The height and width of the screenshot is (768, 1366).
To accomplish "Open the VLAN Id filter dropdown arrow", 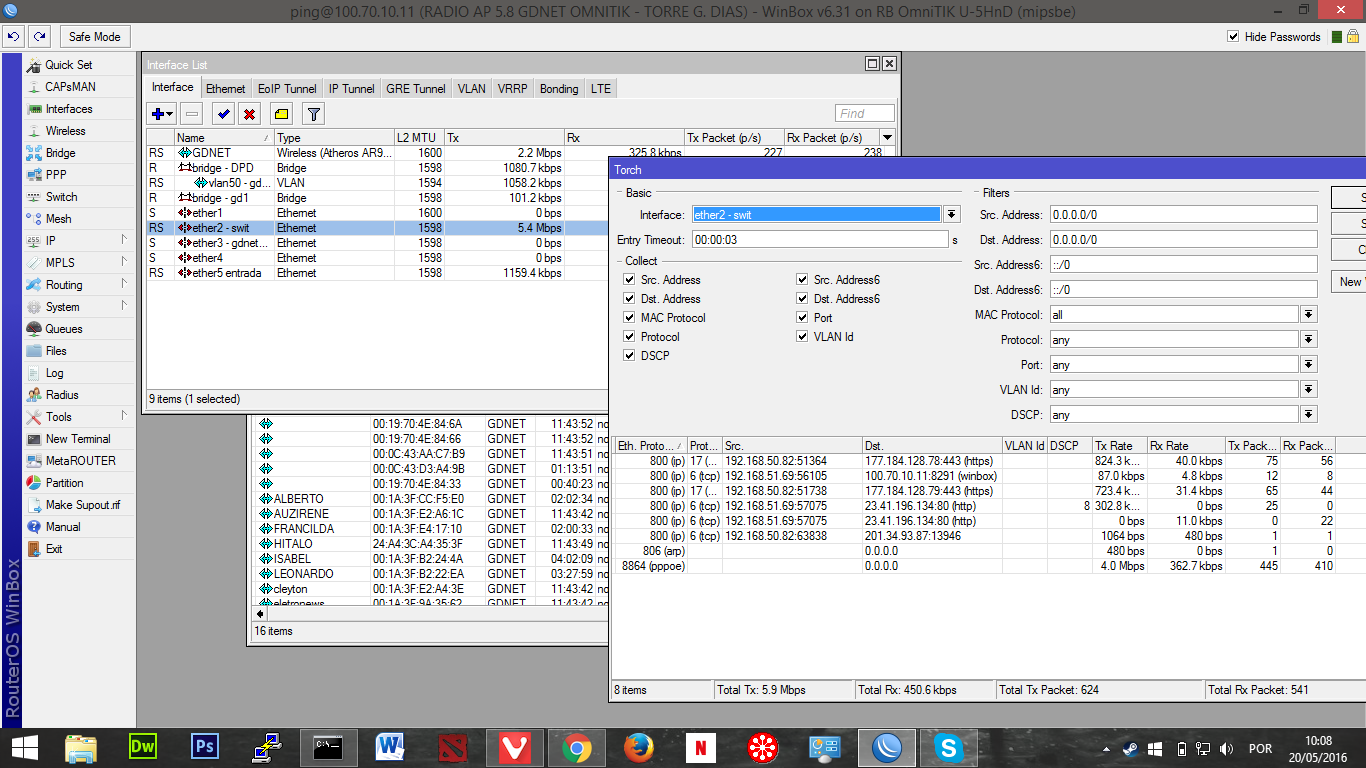I will tap(1309, 390).
